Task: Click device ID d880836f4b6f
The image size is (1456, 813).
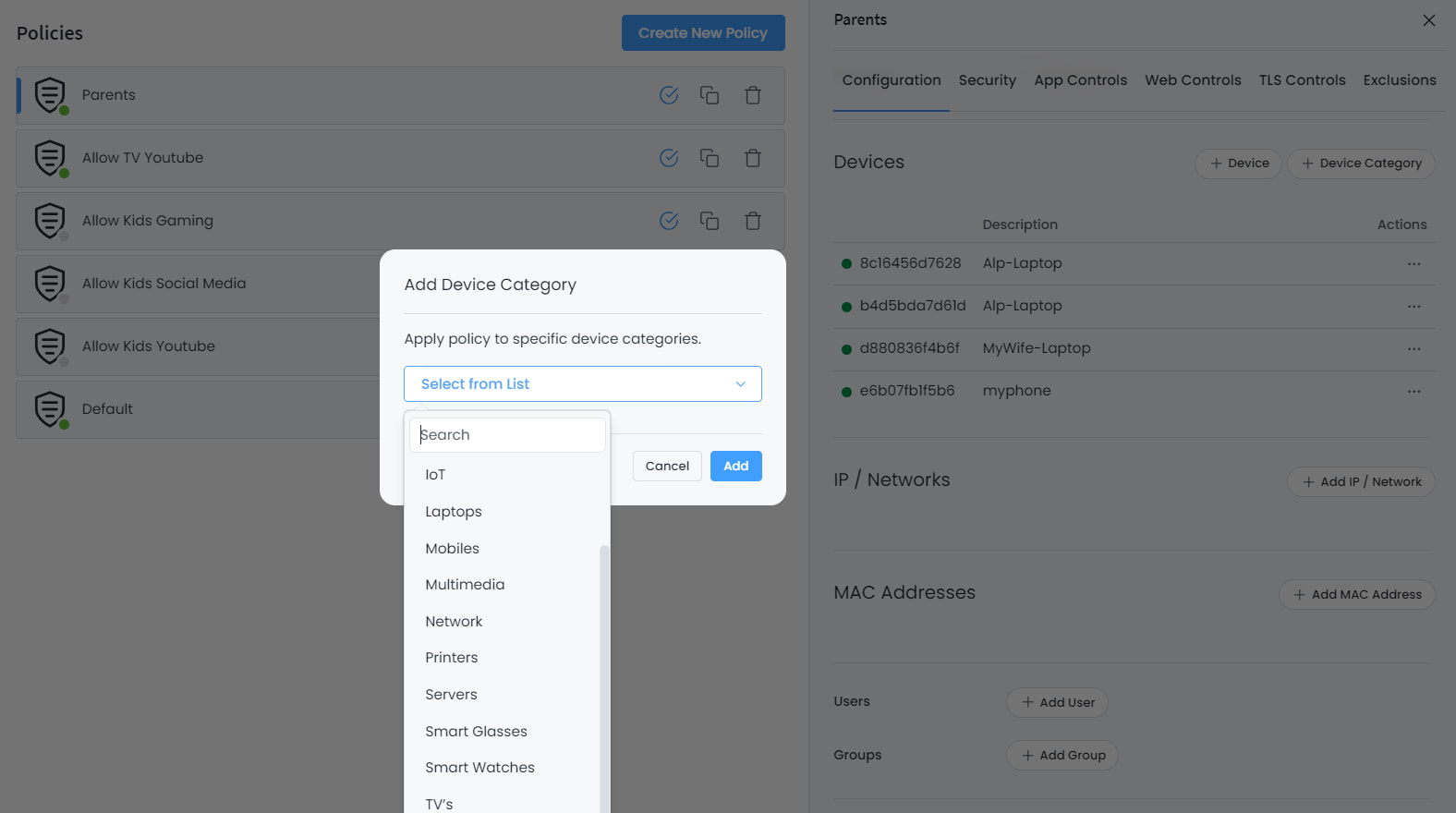Action: [910, 348]
